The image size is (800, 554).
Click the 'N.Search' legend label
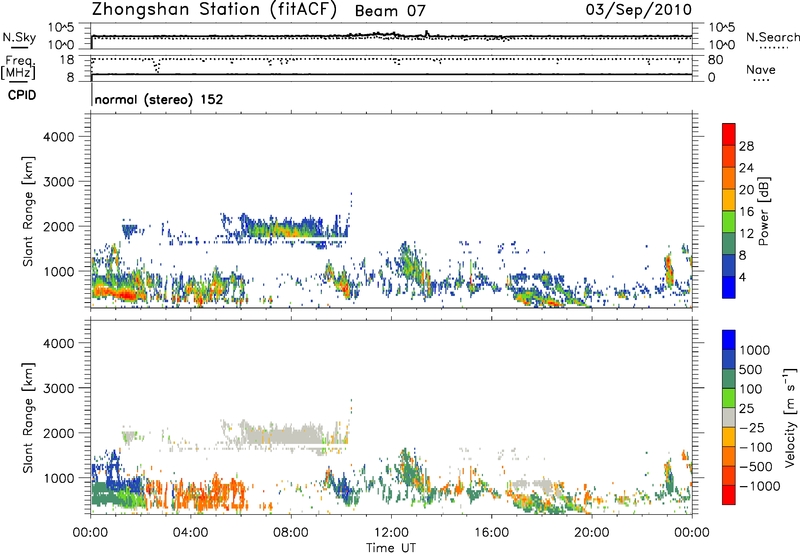(x=773, y=37)
